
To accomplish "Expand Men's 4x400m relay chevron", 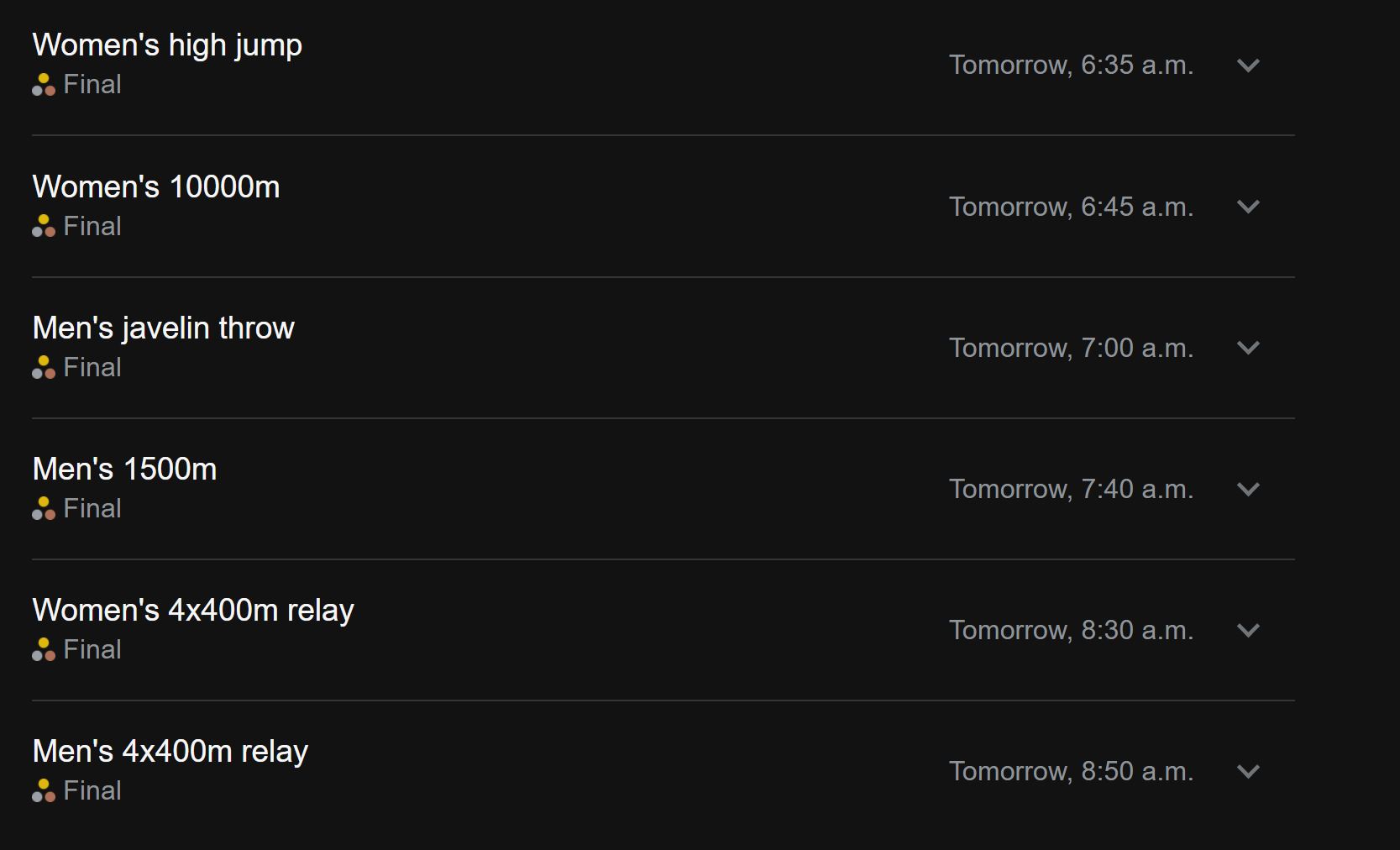I will pos(1248,771).
